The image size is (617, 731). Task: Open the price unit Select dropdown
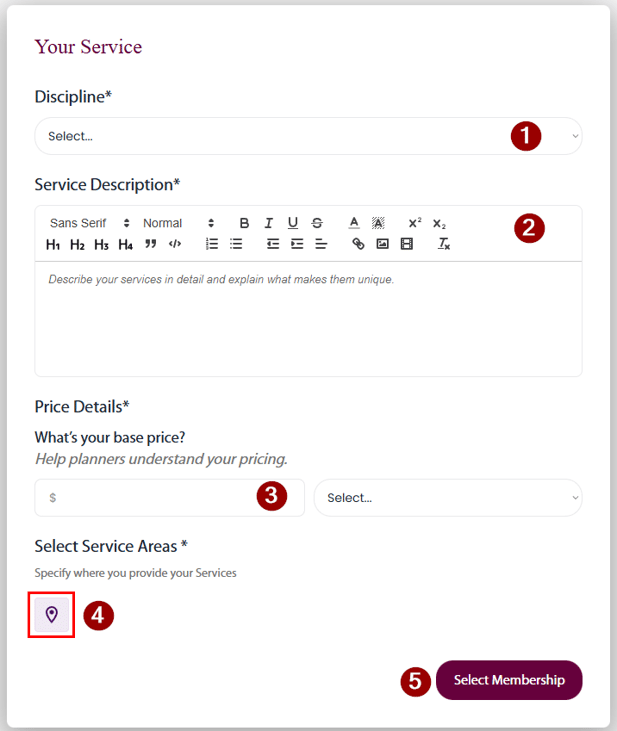pyautogui.click(x=448, y=497)
